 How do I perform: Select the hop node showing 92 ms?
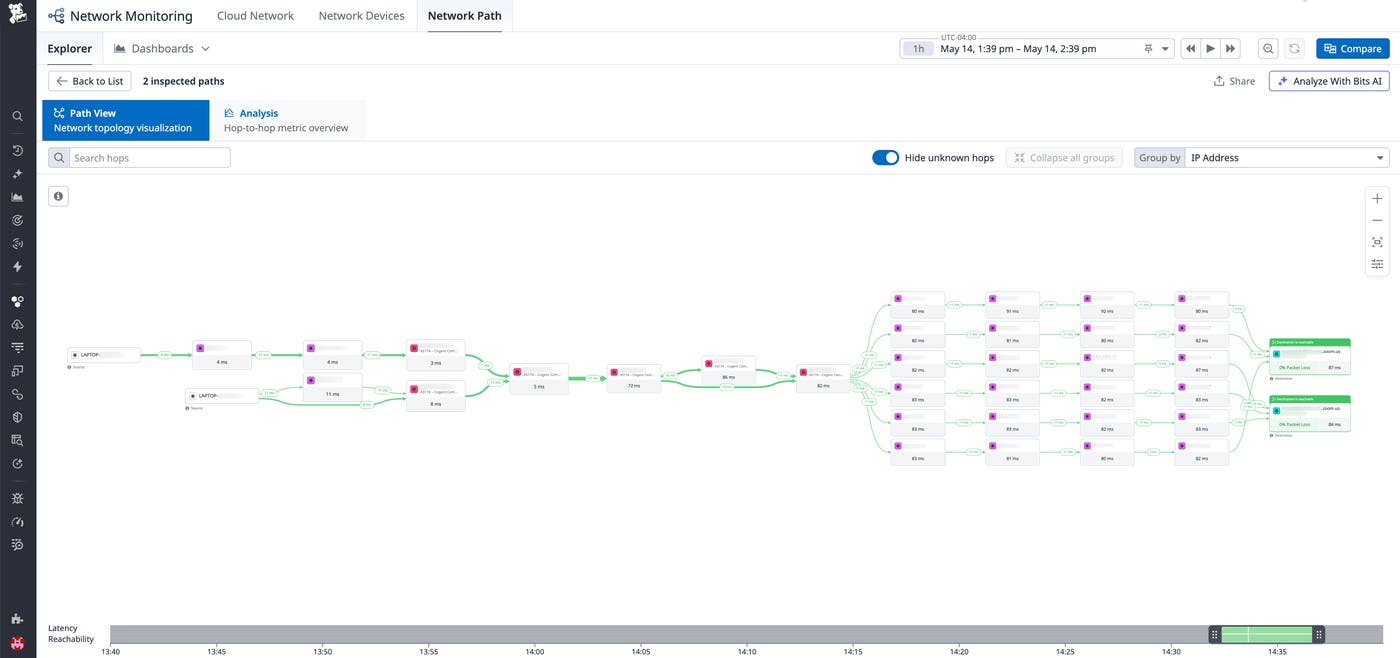(x=1107, y=305)
